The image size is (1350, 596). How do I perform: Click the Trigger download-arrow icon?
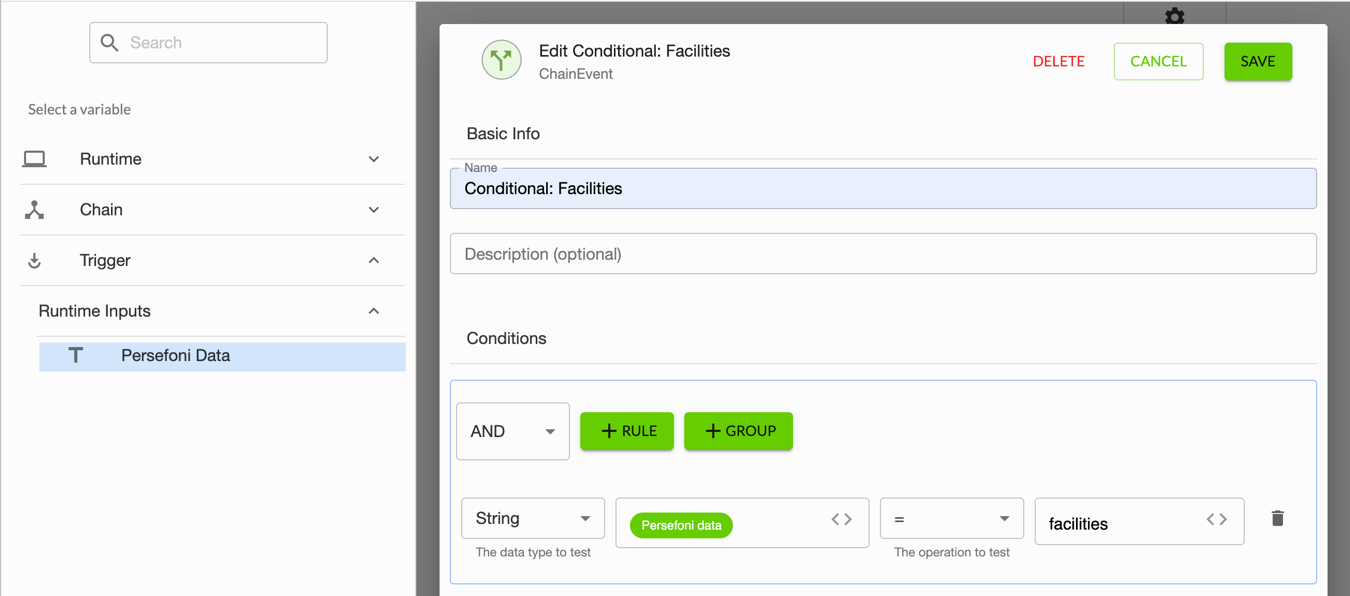click(35, 261)
